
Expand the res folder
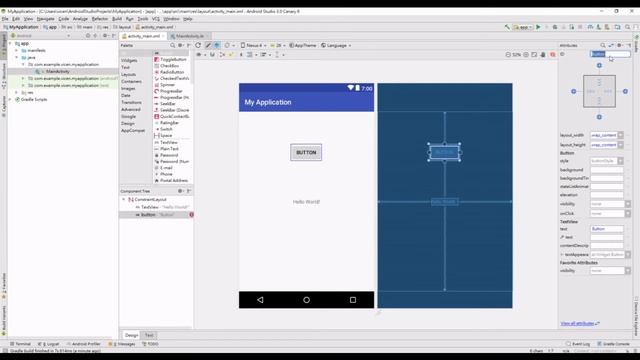17,93
